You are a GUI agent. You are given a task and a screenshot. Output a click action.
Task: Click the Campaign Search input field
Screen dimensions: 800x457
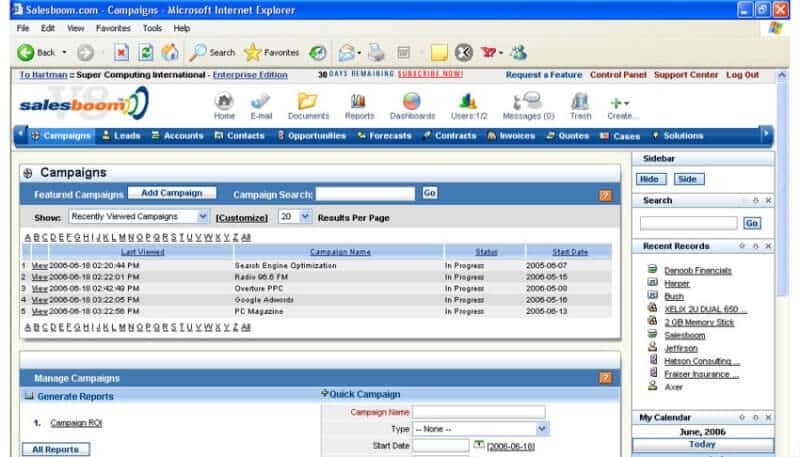tap(365, 193)
